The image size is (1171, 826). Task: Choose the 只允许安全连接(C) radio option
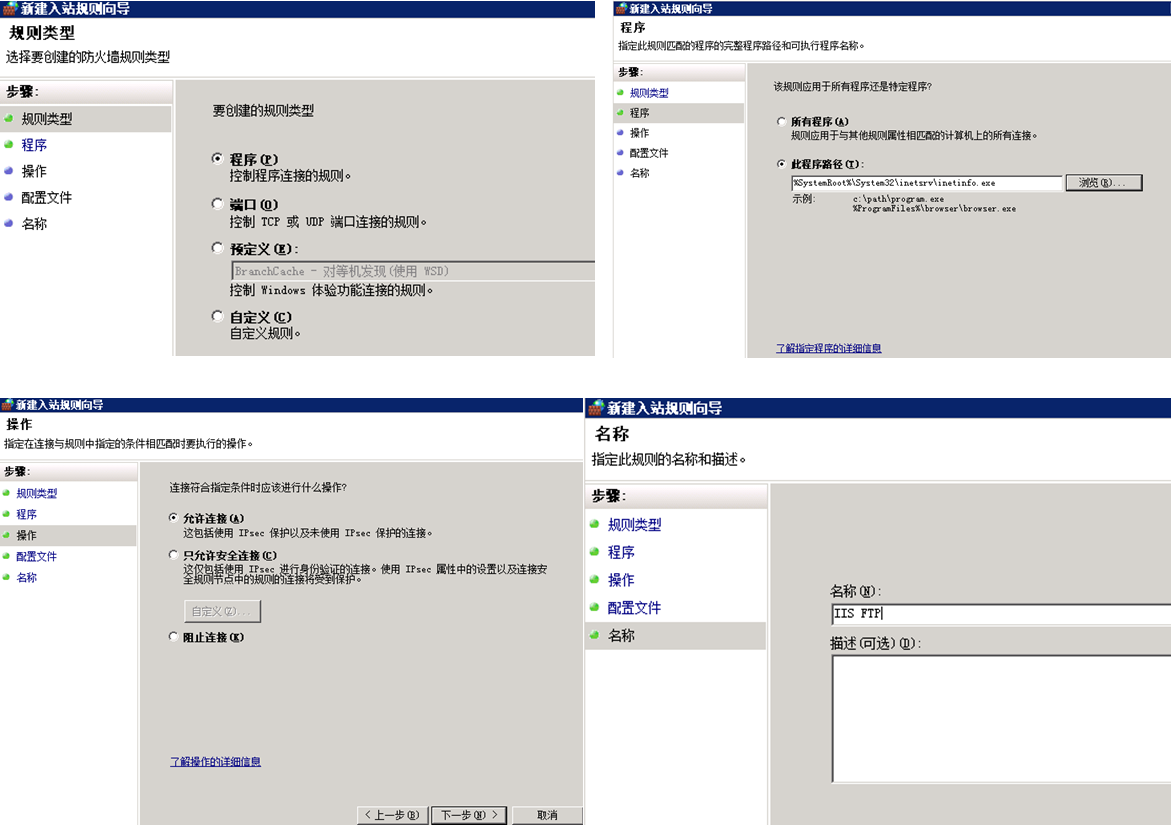tap(174, 555)
